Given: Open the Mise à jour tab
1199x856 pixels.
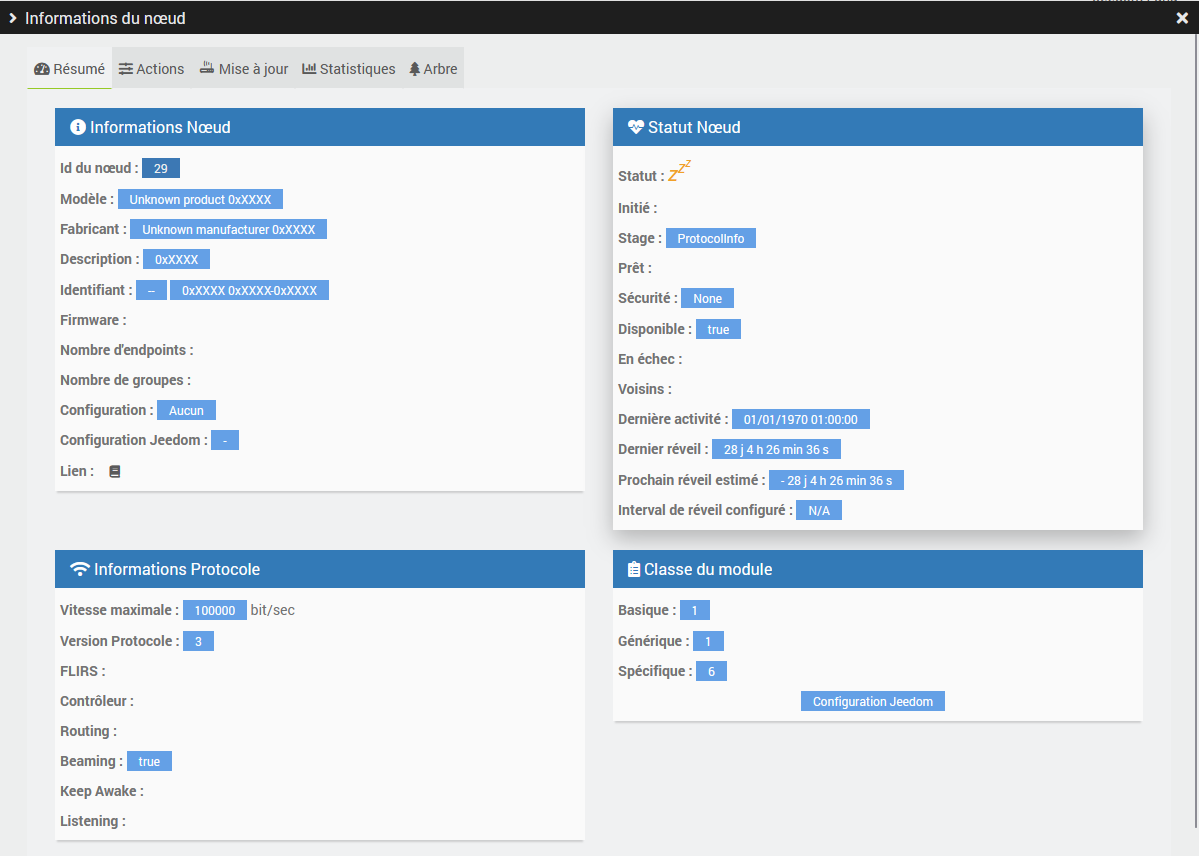Looking at the screenshot, I should point(244,69).
